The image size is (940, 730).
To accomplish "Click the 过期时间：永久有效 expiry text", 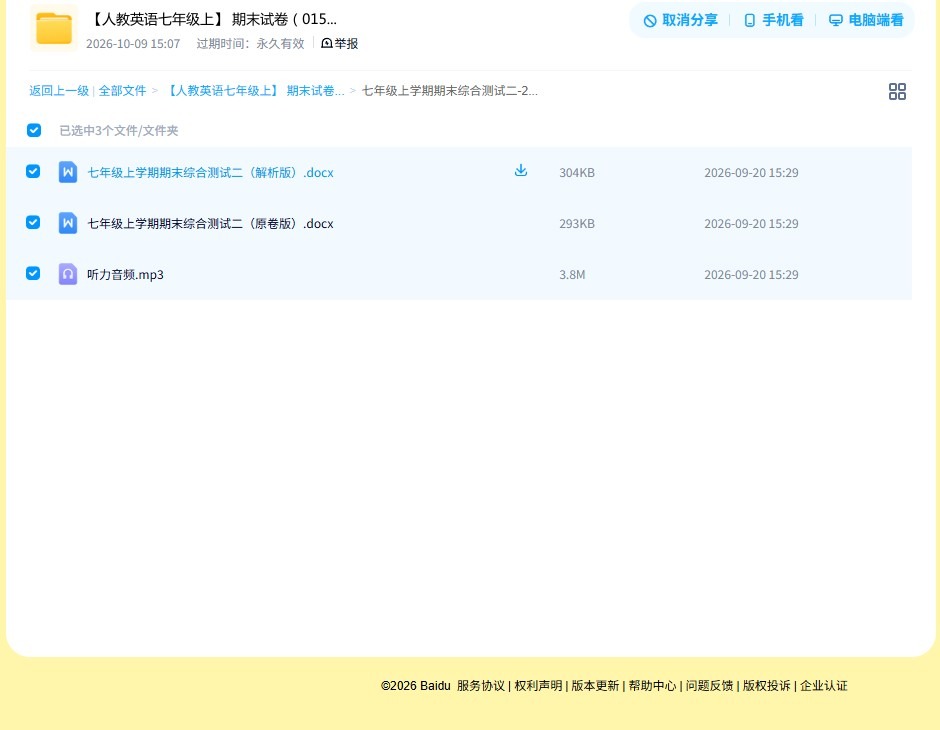I will pyautogui.click(x=251, y=44).
